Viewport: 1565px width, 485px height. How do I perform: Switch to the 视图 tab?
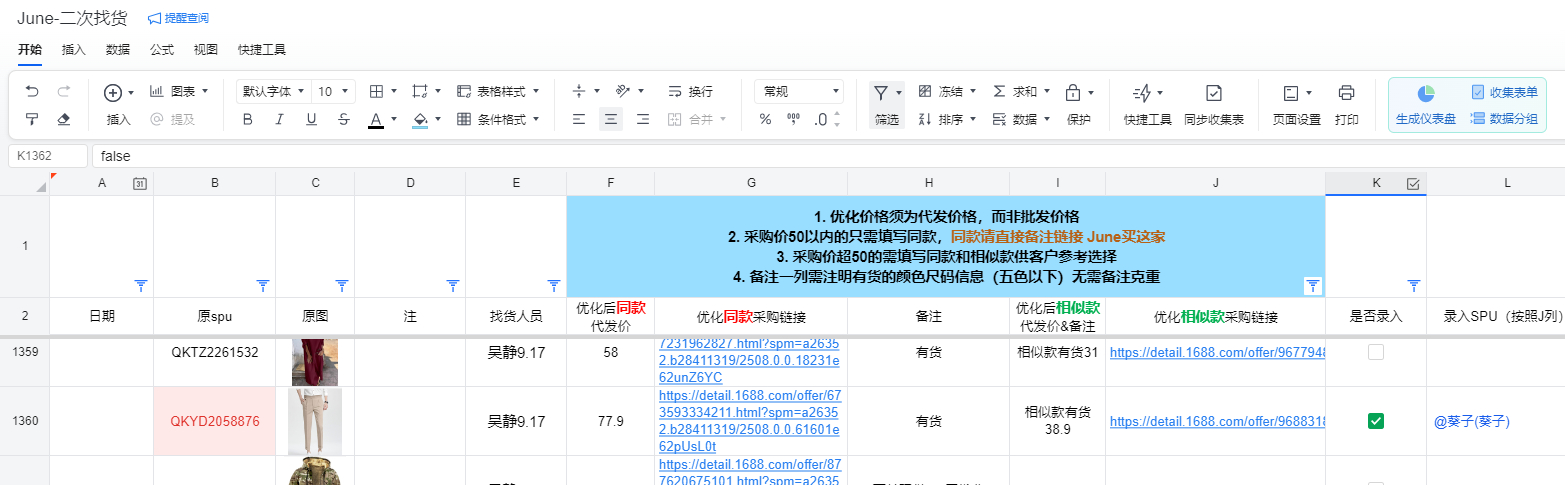coord(206,50)
